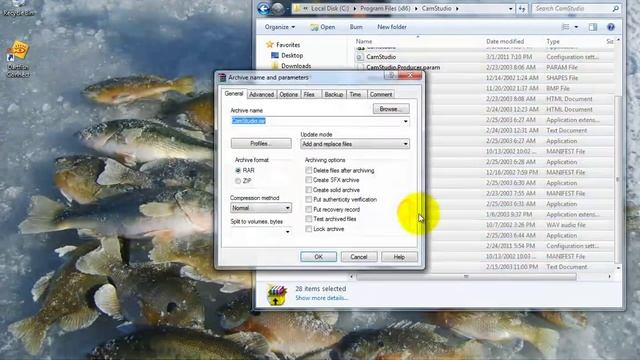Viewport: 640px width, 360px height.
Task: Enable Create solid archive
Action: point(309,190)
